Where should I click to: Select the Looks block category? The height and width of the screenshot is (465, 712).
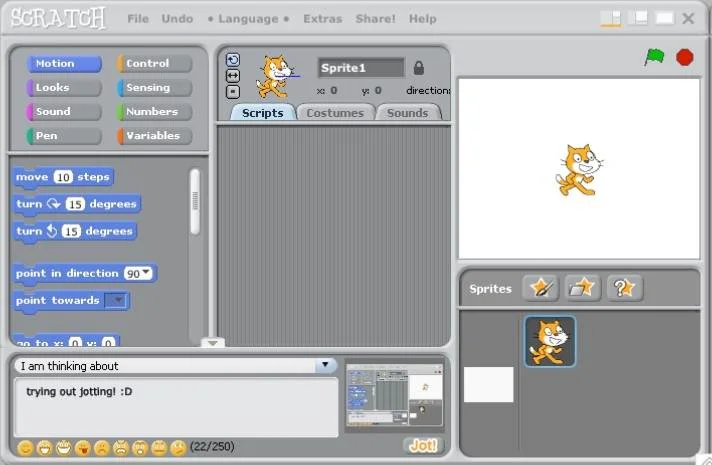pyautogui.click(x=64, y=88)
